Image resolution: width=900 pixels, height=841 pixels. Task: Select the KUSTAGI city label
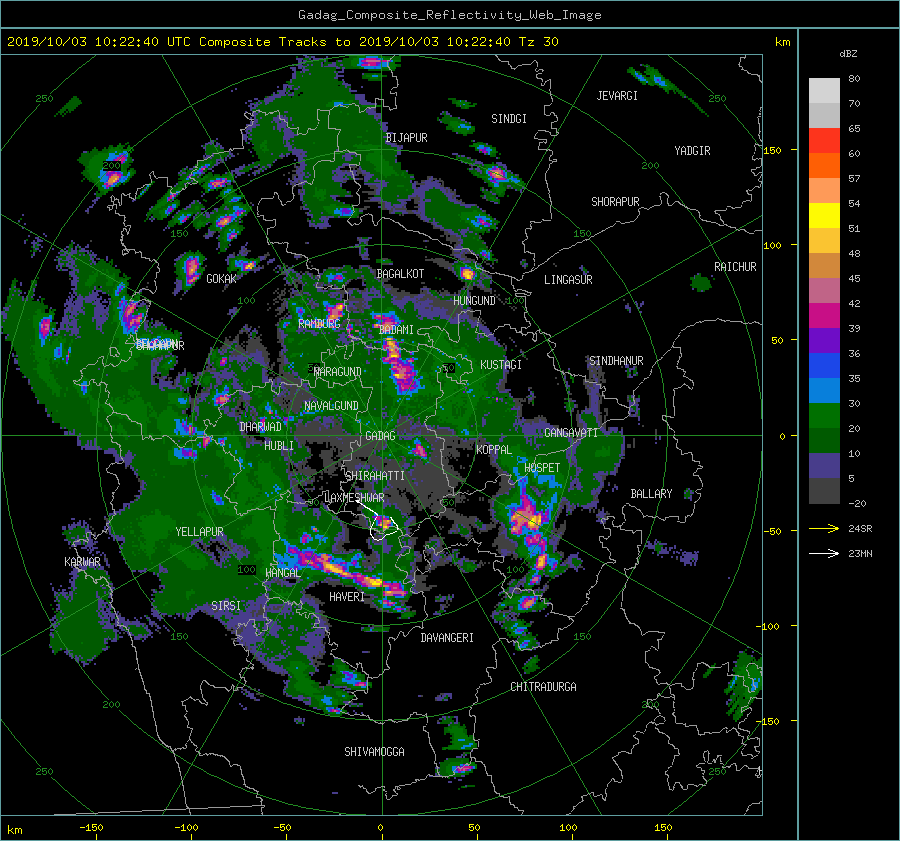click(x=501, y=365)
